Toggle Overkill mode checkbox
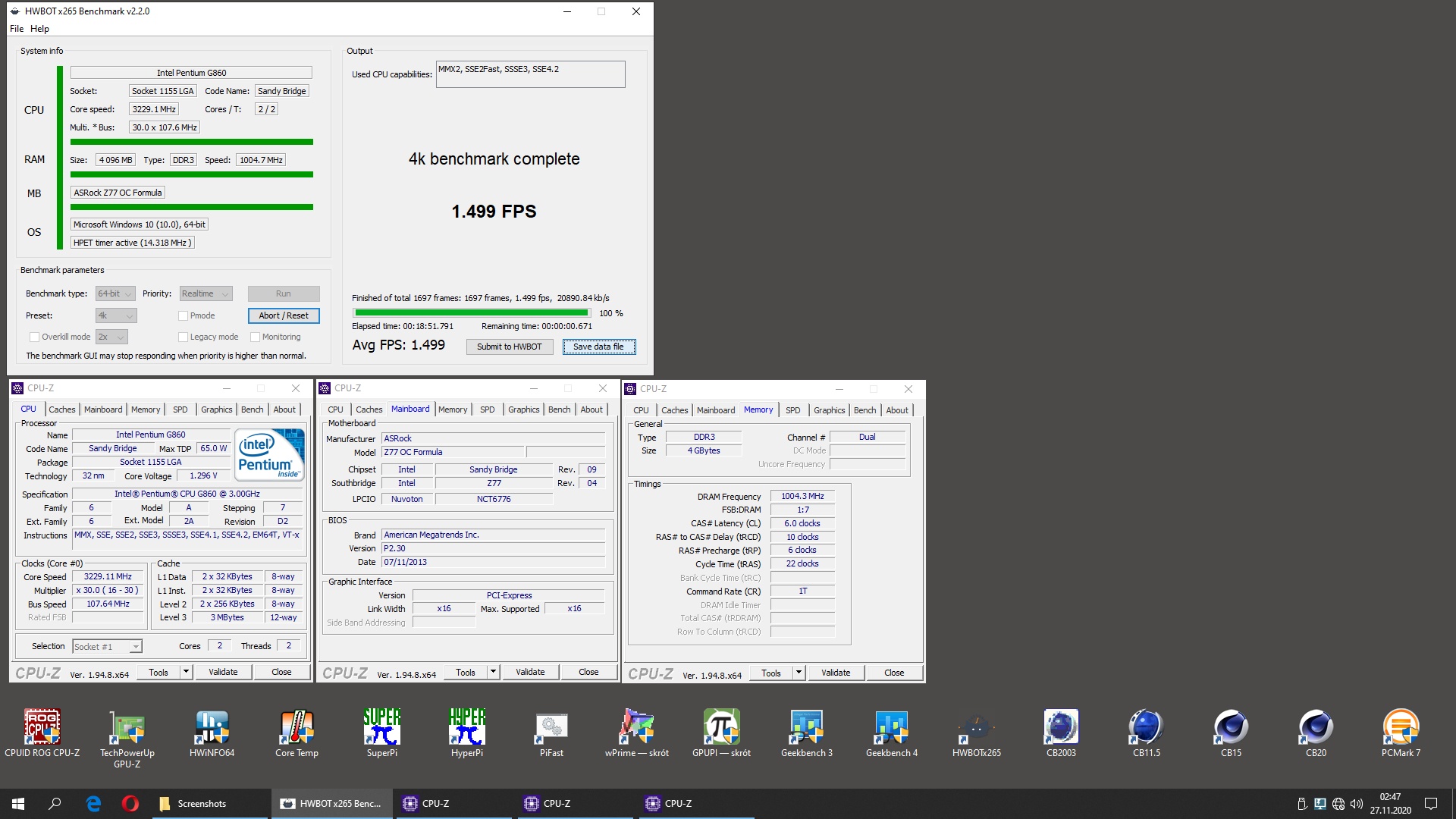Viewport: 1456px width, 819px height. [x=34, y=337]
